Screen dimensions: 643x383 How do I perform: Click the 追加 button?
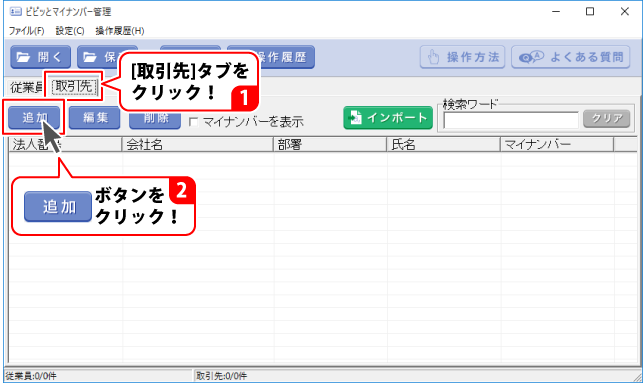pos(34,118)
